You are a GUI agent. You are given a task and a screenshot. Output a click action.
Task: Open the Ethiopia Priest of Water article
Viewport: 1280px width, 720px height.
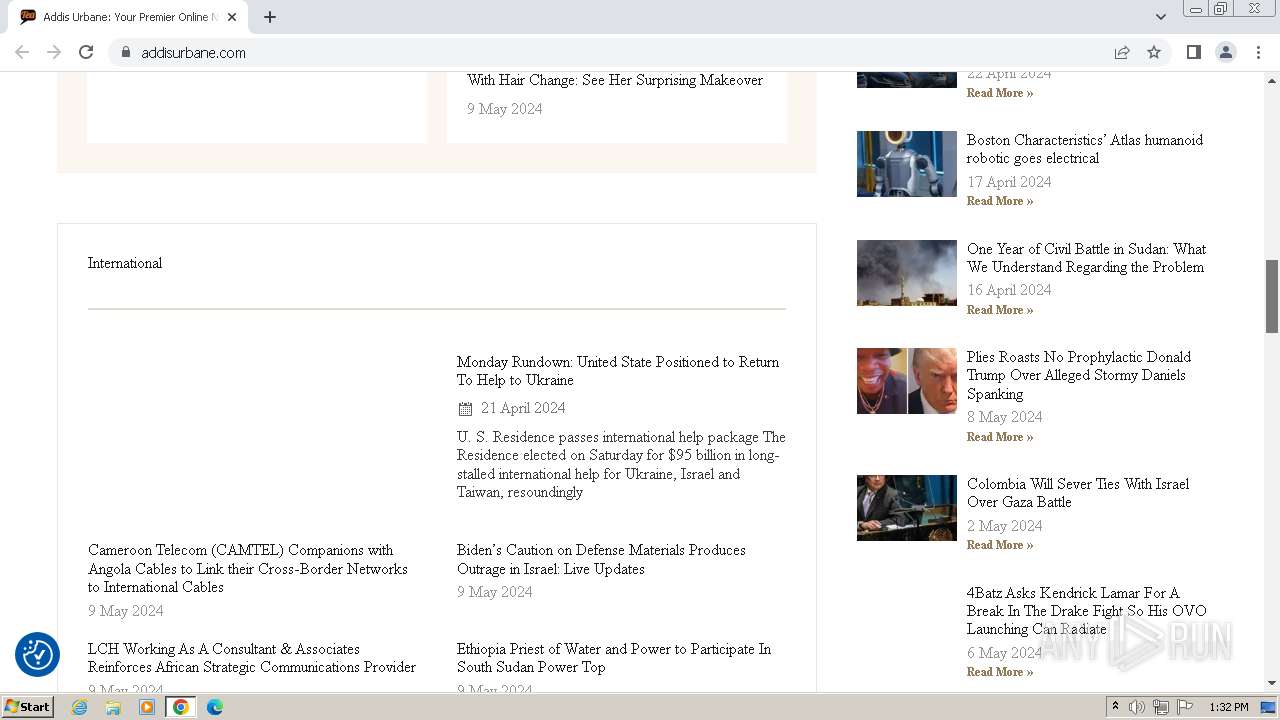pyautogui.click(x=614, y=658)
